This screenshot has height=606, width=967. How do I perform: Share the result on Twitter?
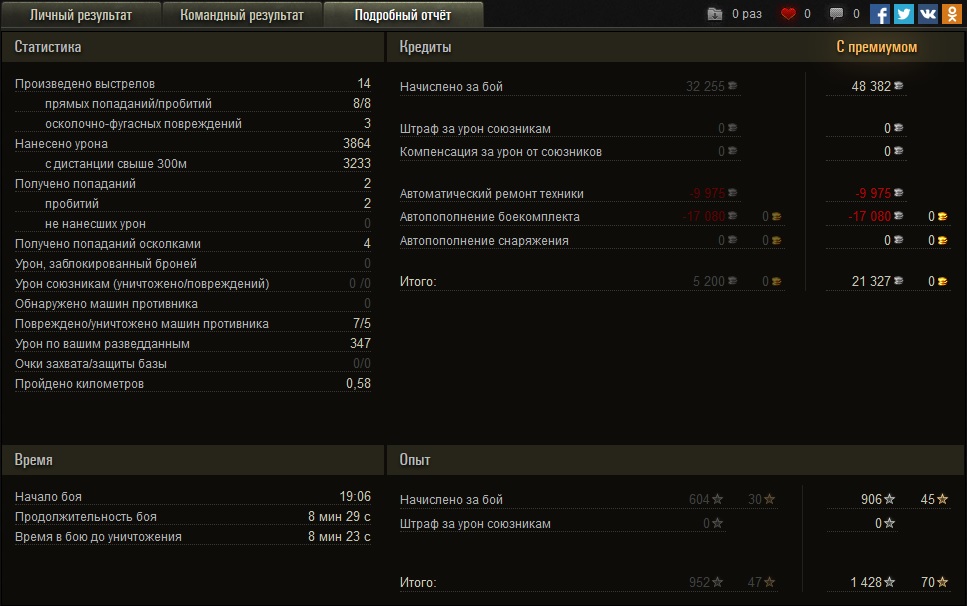coord(904,14)
